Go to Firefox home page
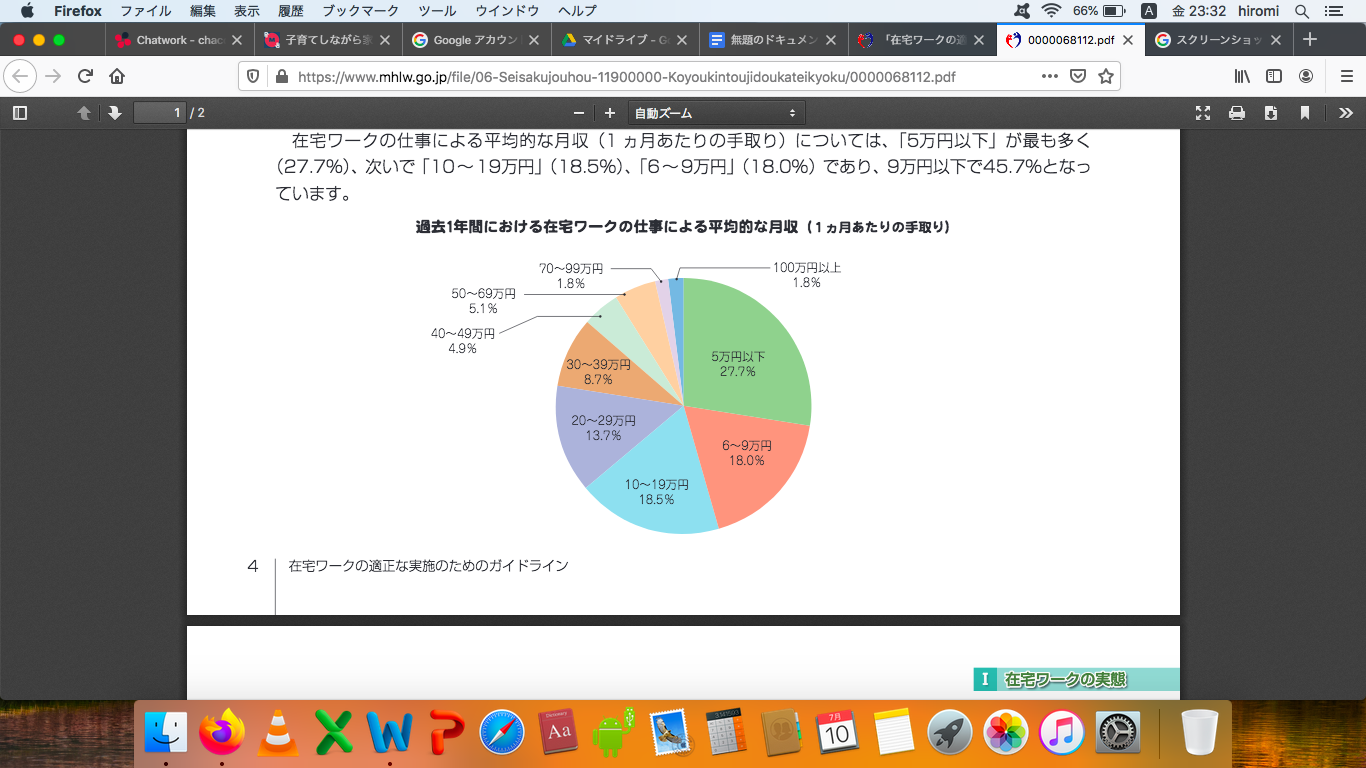 click(x=117, y=76)
